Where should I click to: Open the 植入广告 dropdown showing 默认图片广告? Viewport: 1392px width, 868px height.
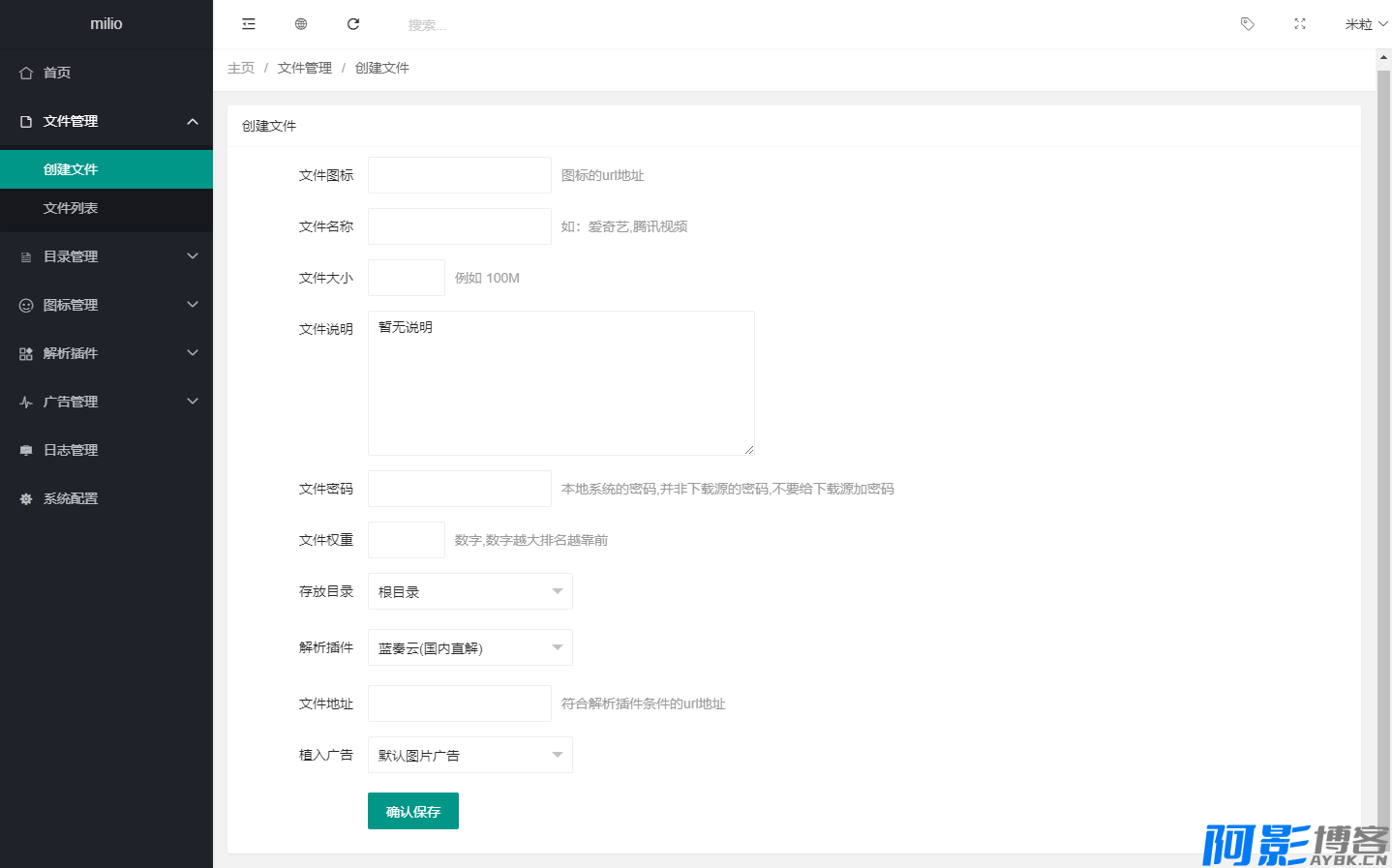(470, 755)
